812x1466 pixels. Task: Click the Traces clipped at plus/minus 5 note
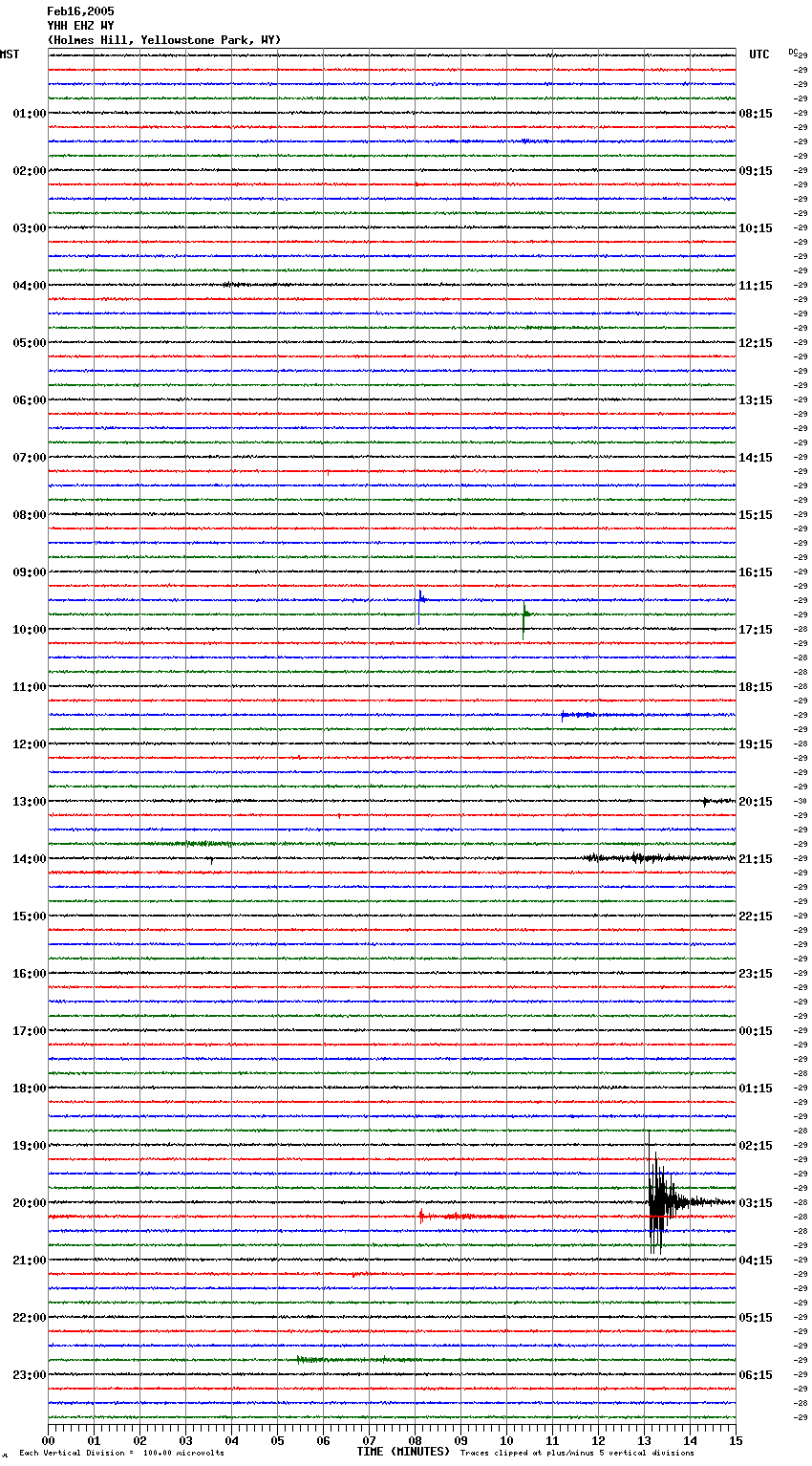pos(577,1454)
